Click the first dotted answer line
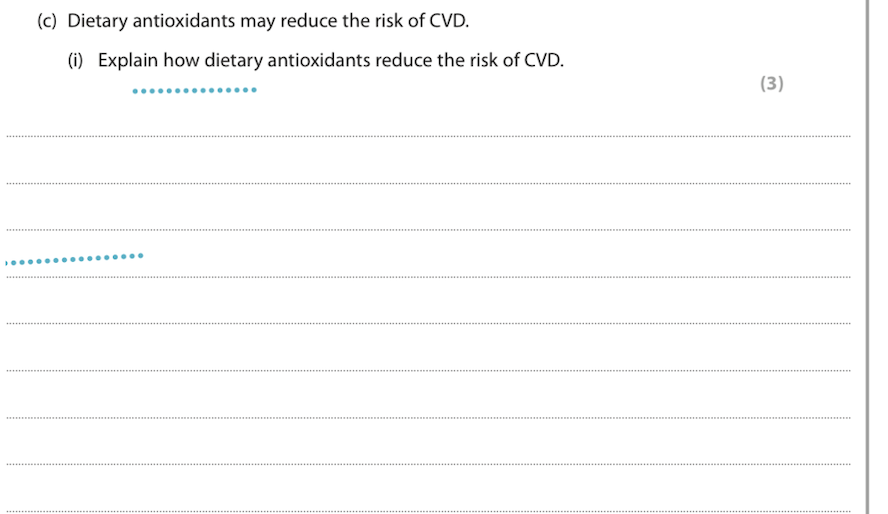This screenshot has height=514, width=888. (x=428, y=136)
